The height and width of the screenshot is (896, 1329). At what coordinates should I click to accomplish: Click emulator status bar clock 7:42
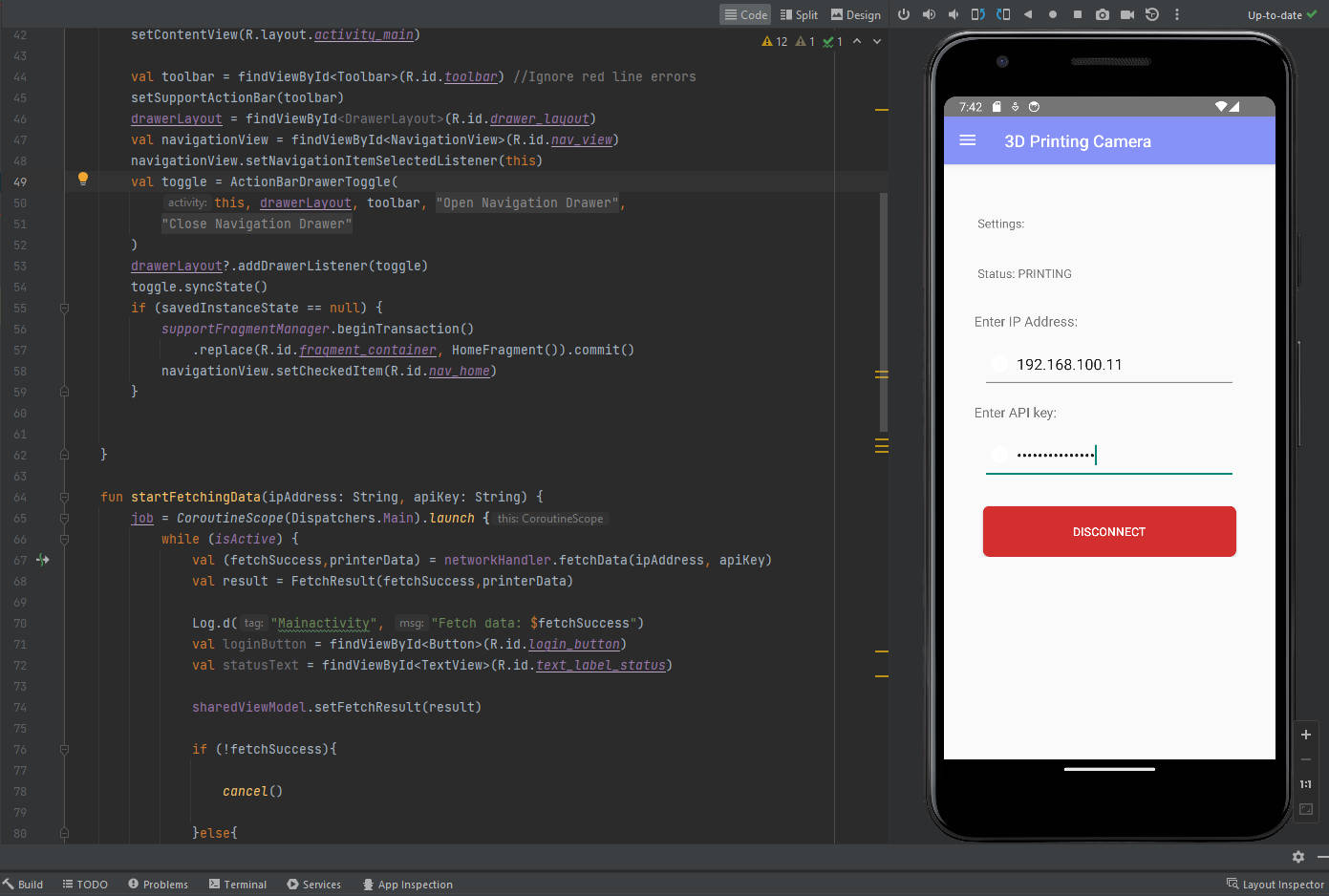[x=971, y=107]
